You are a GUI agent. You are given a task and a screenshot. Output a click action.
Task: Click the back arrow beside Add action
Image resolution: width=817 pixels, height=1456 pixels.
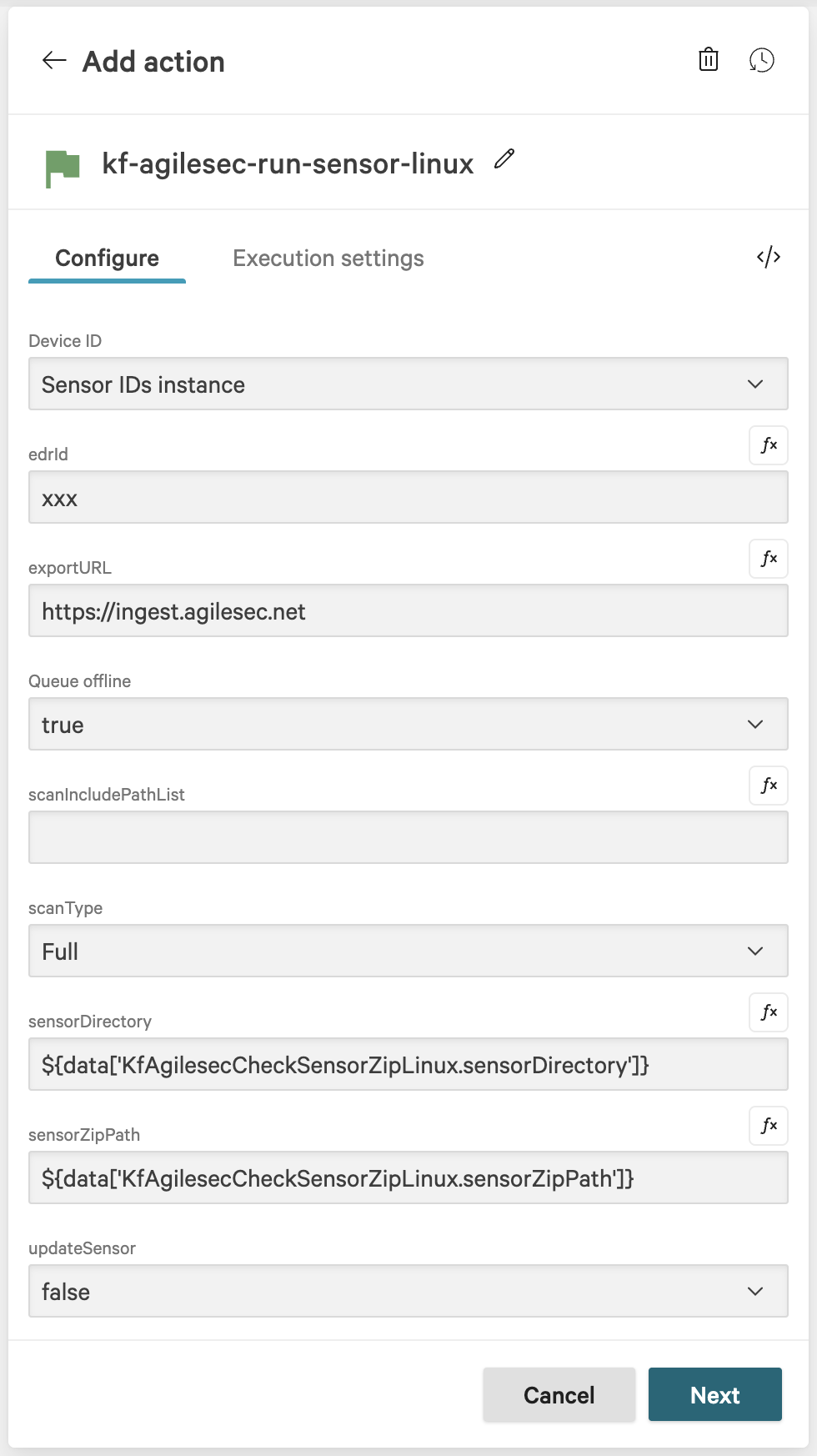coord(54,60)
